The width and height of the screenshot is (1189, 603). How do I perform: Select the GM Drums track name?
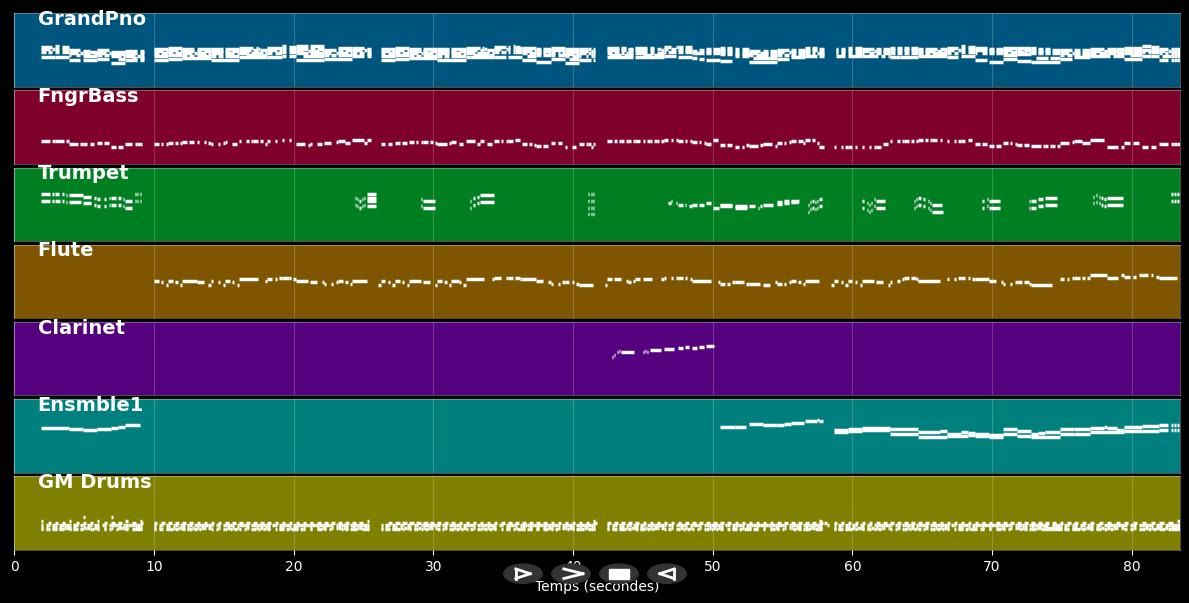(x=95, y=482)
